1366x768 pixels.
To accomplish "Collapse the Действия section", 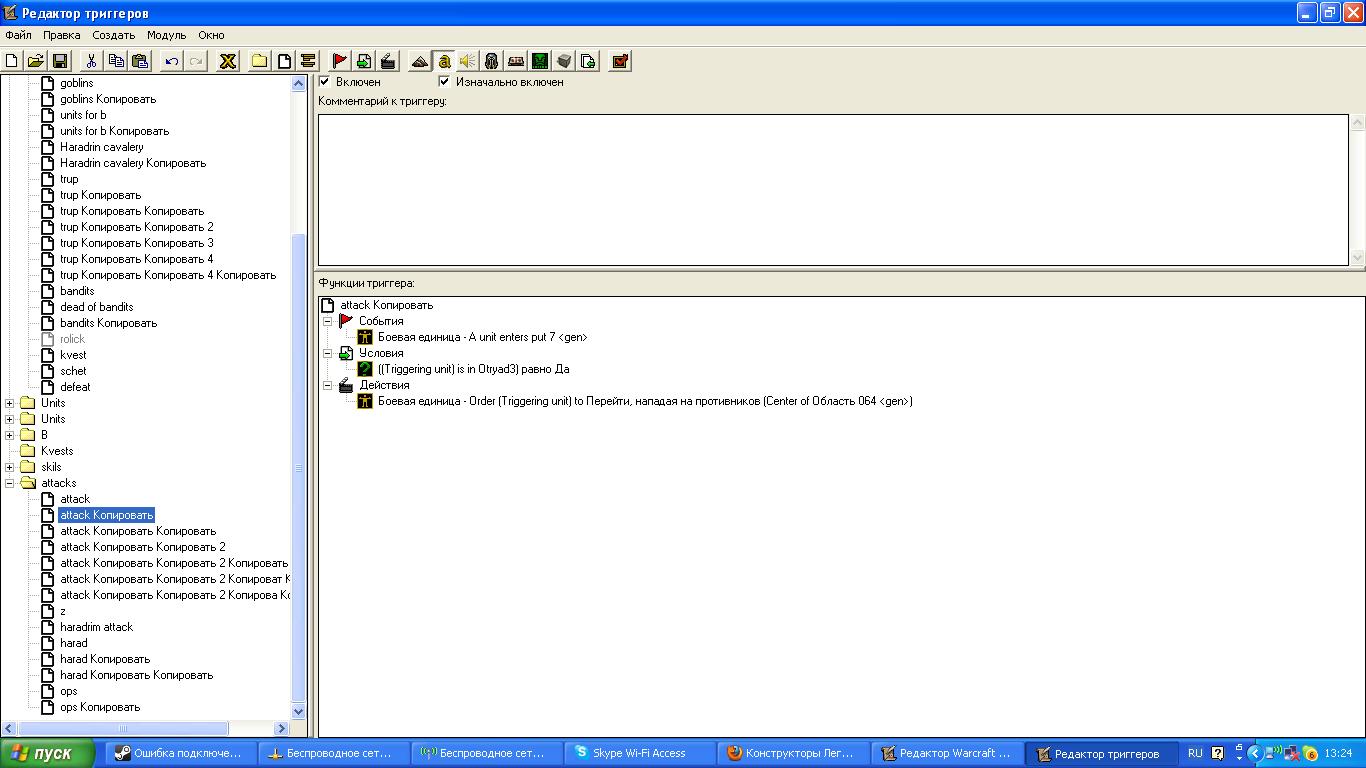I will point(327,385).
